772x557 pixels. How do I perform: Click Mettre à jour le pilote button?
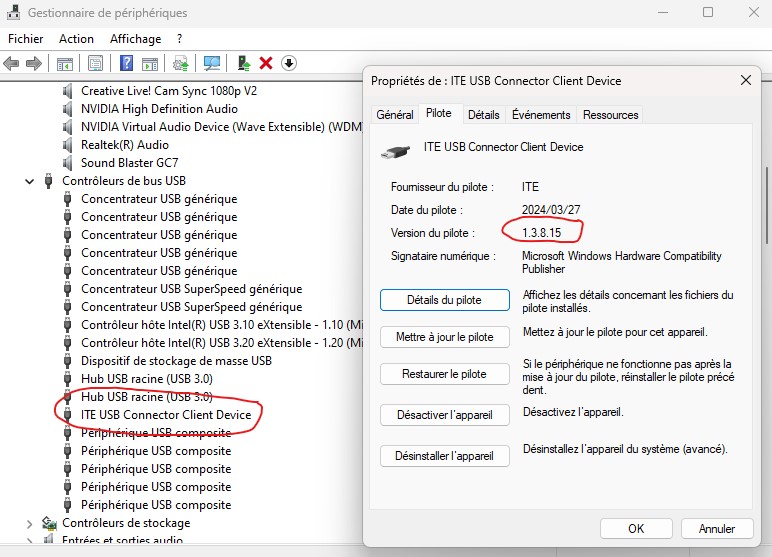pyautogui.click(x=444, y=337)
